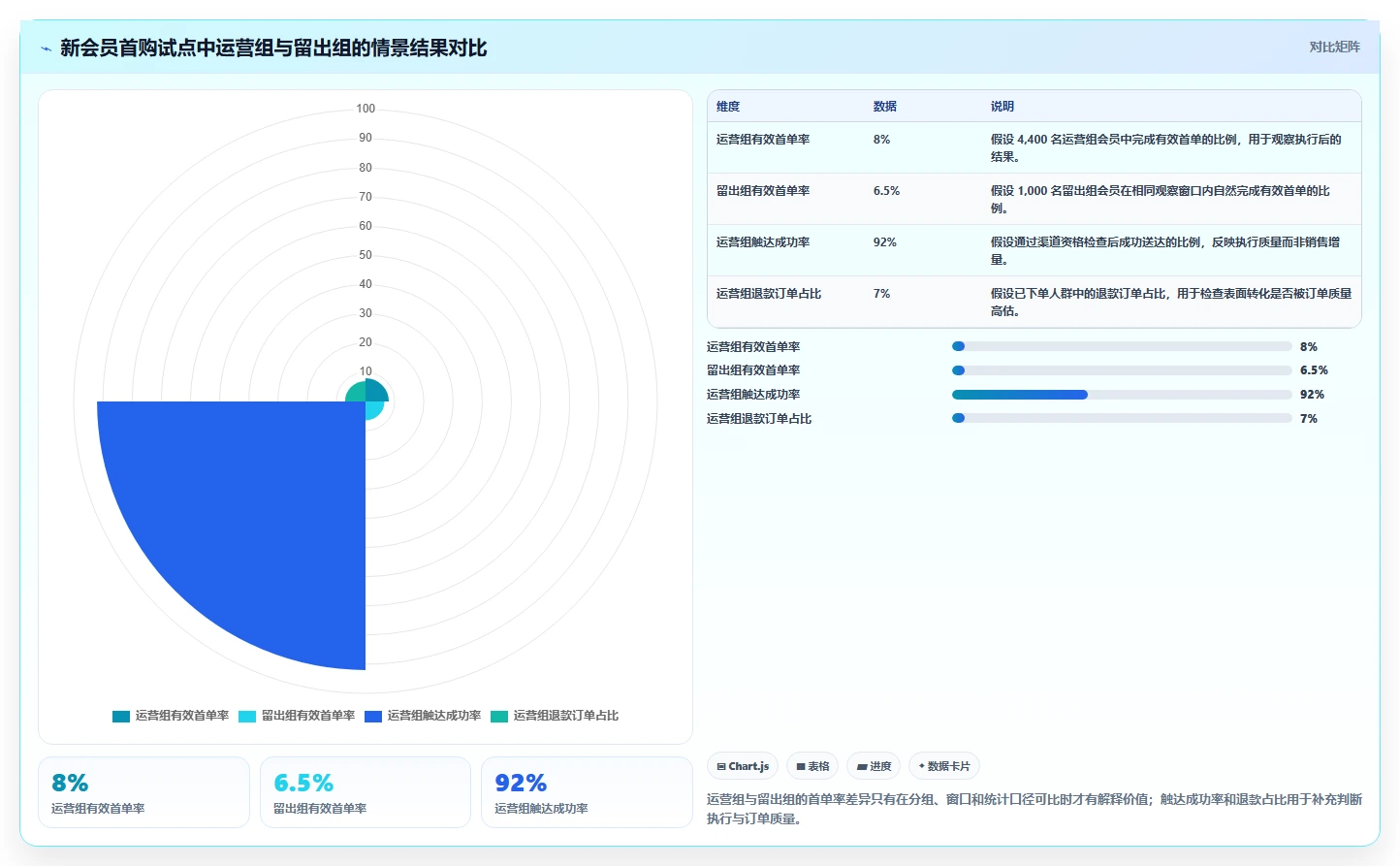Screen dimensions: 1400x866
Task: Click the small cyan polar chart segment
Action: (x=373, y=409)
